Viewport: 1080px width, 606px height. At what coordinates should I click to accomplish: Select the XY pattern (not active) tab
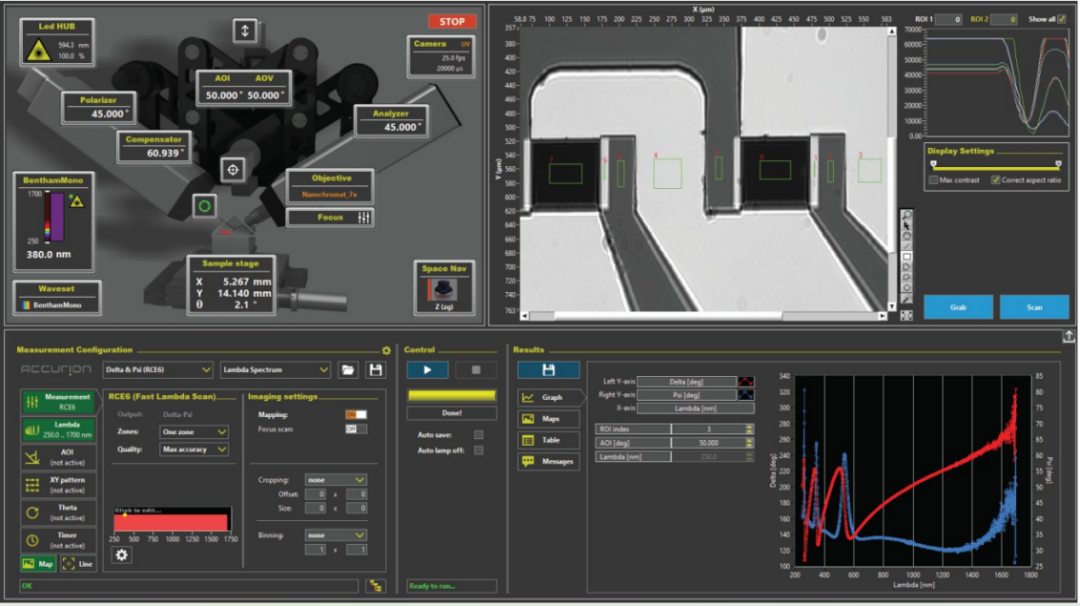[59, 485]
